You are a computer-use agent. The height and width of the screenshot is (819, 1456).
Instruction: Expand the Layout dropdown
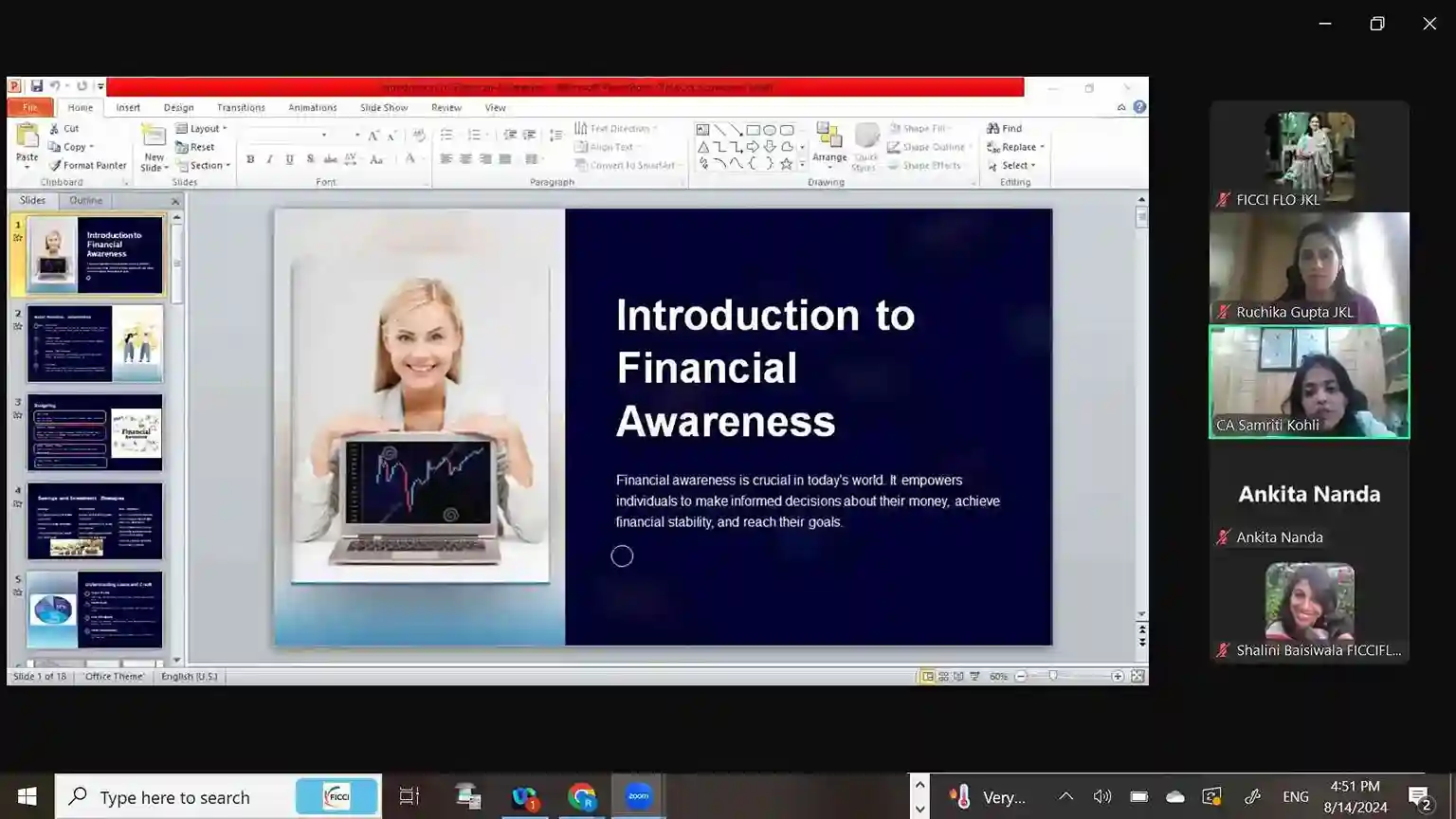point(202,129)
